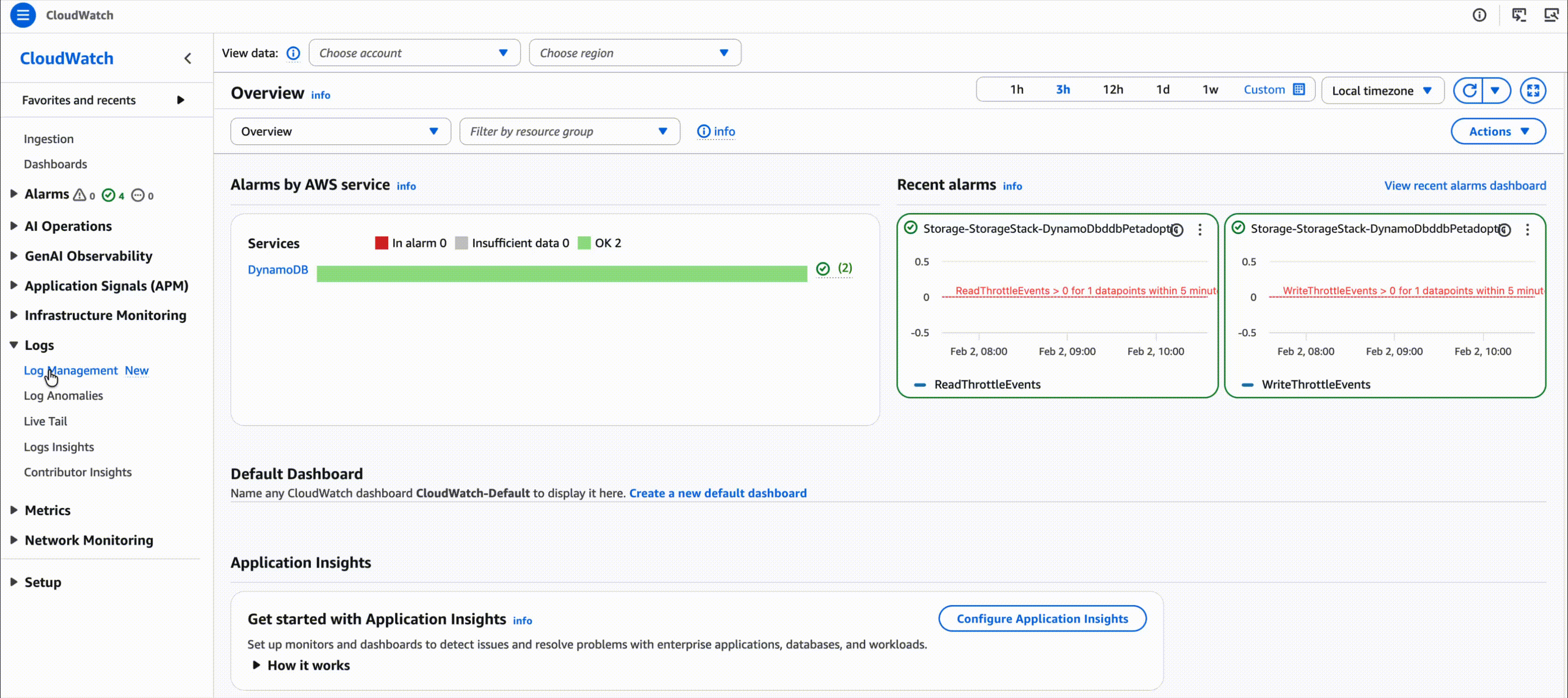Click green OK status icon on WriteThrottleEvents card
Screen dimensions: 1568x698
point(1238,228)
